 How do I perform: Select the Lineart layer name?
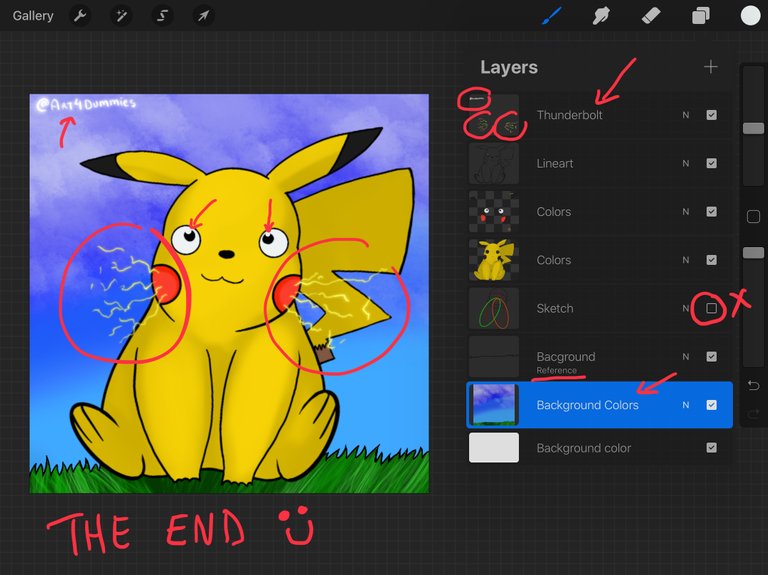tap(554, 164)
